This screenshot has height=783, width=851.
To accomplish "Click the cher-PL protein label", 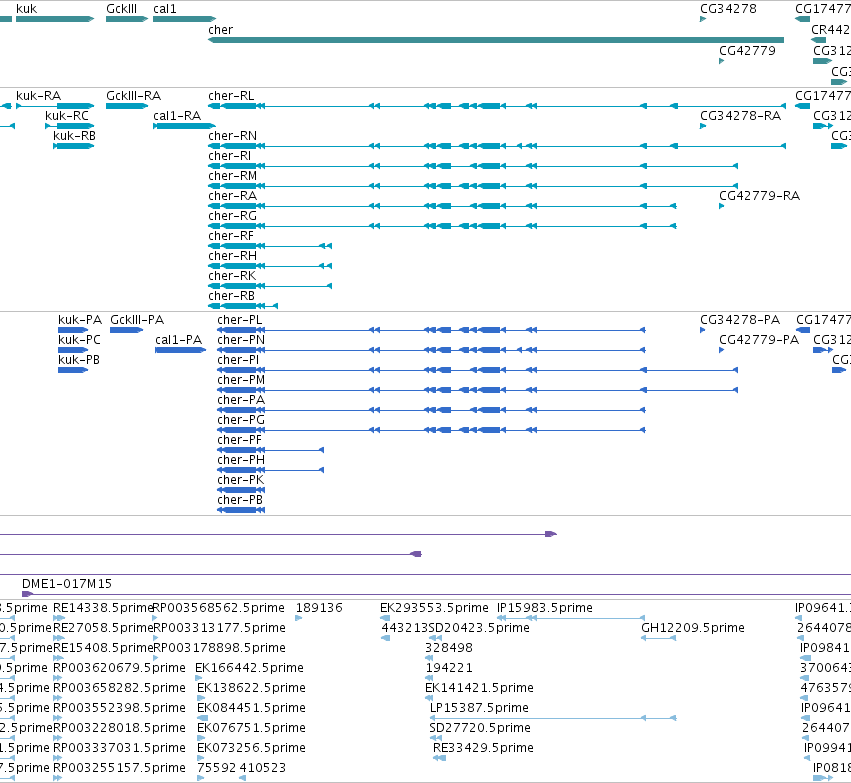I will pyautogui.click(x=240, y=320).
